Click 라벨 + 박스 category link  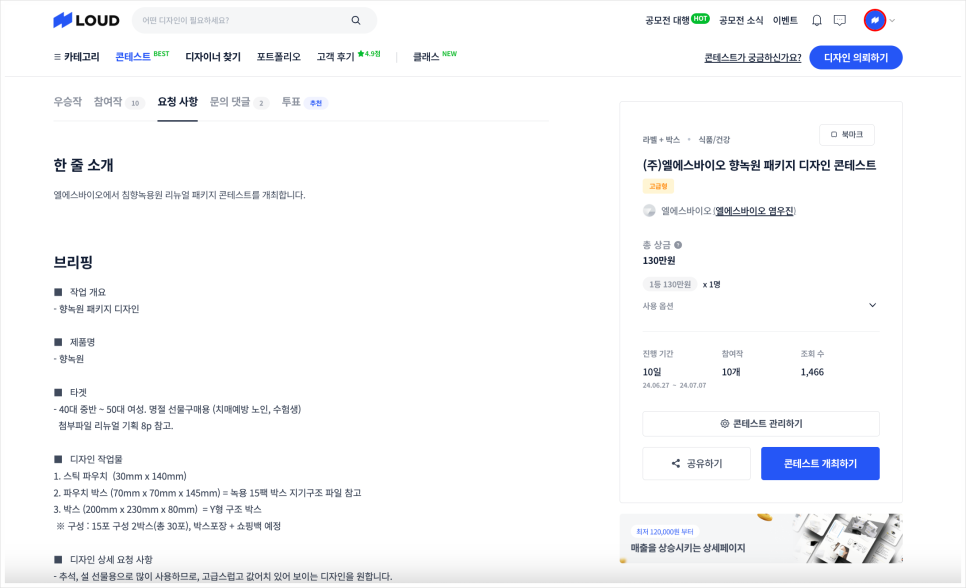point(661,140)
